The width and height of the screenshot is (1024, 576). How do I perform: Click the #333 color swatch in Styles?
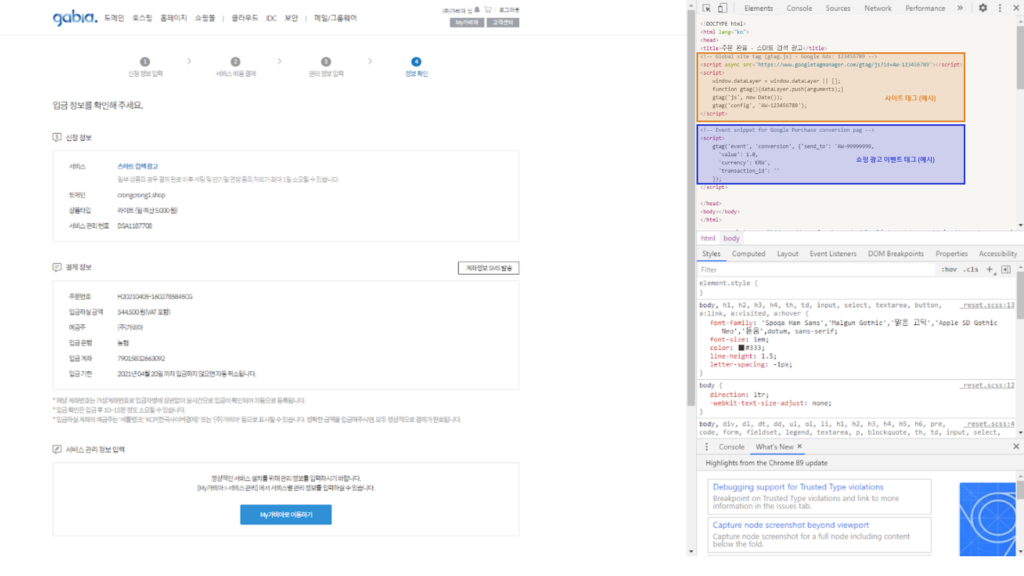(x=741, y=348)
